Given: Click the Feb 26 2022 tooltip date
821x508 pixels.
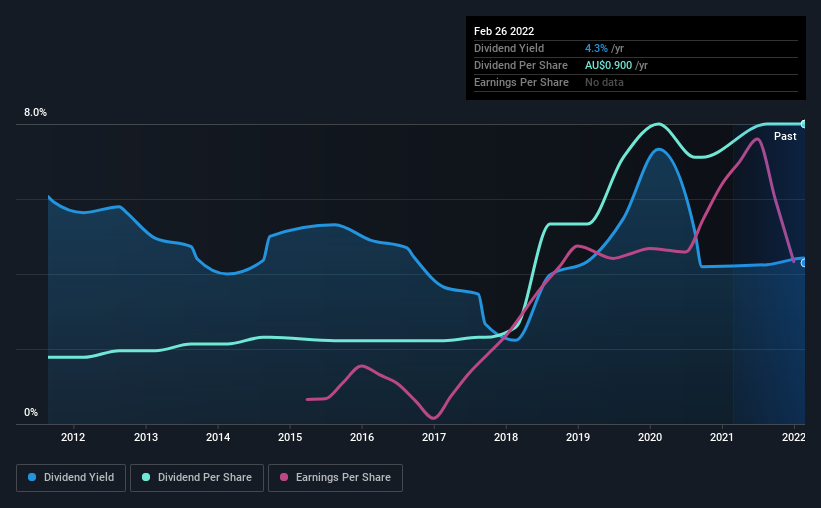Looking at the screenshot, I should (504, 31).
